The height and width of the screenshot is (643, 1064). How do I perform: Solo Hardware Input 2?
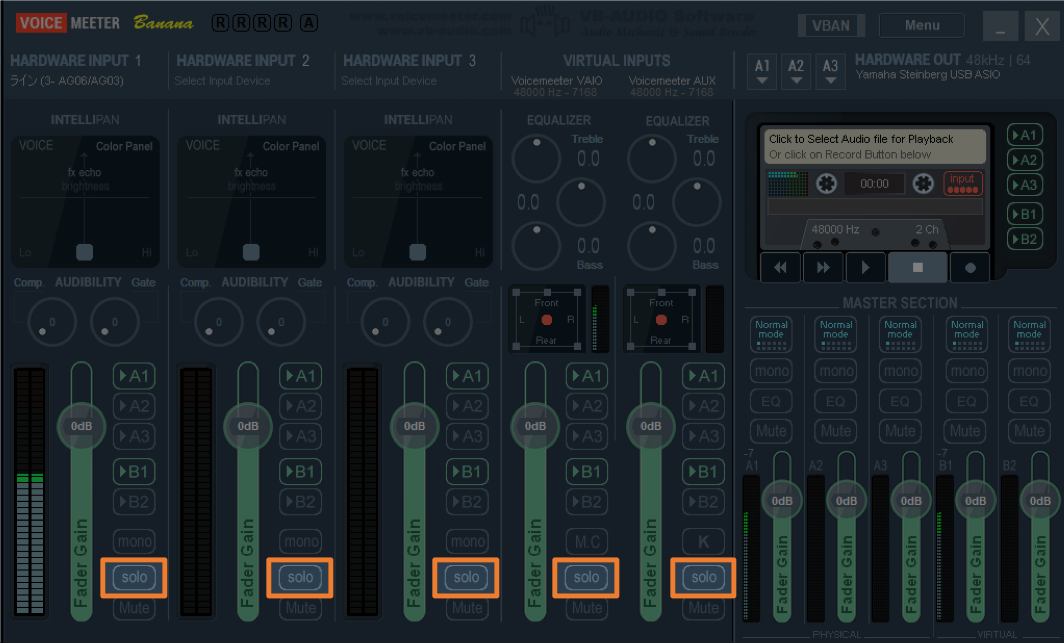(300, 577)
